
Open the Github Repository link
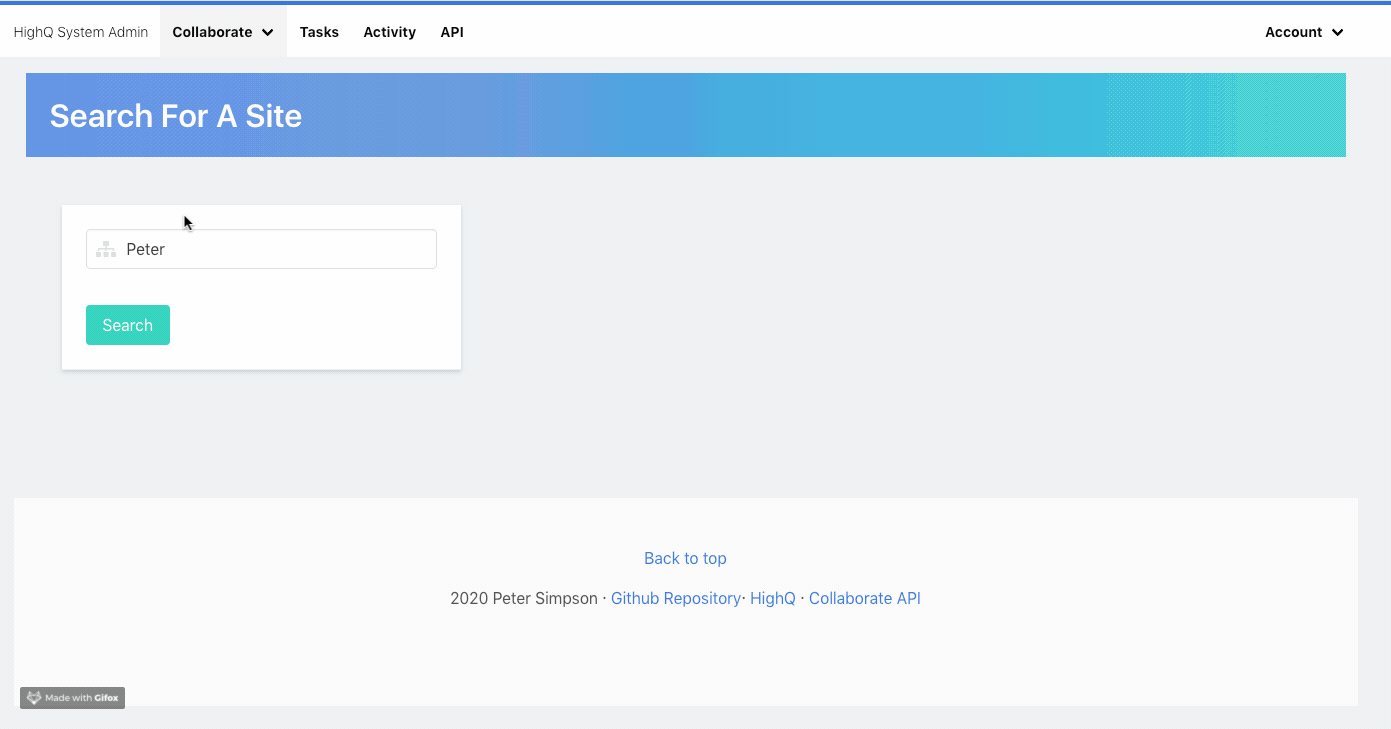point(675,598)
